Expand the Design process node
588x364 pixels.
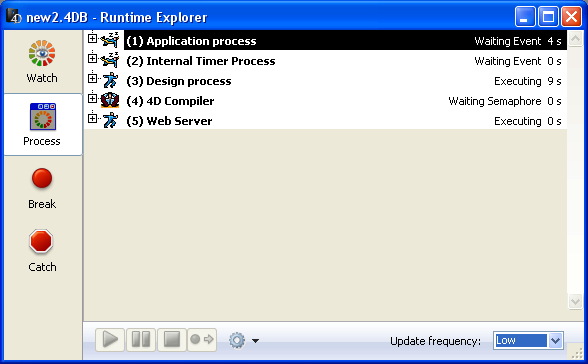(x=92, y=78)
